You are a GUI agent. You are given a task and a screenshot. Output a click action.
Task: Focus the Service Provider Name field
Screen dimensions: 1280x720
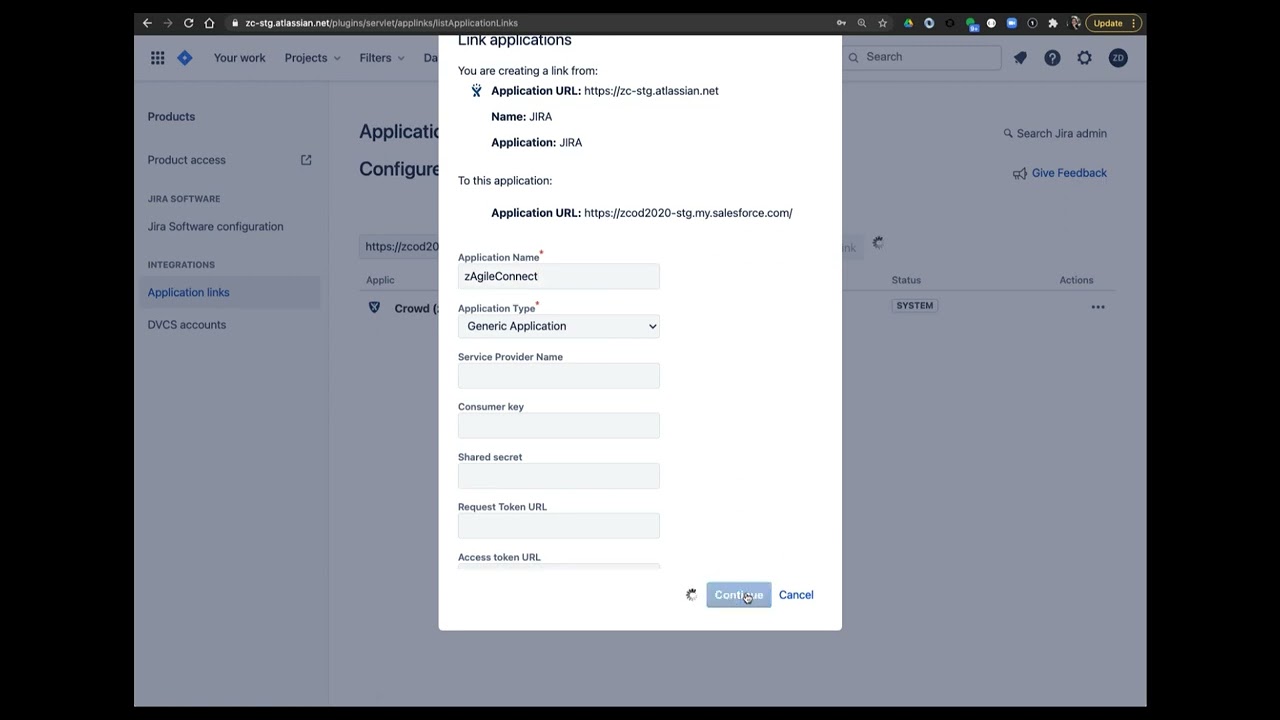coord(559,376)
